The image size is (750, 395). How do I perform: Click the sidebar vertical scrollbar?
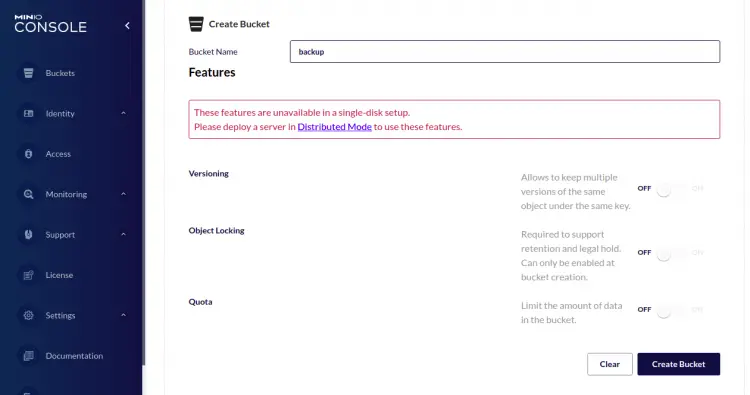coord(143,182)
